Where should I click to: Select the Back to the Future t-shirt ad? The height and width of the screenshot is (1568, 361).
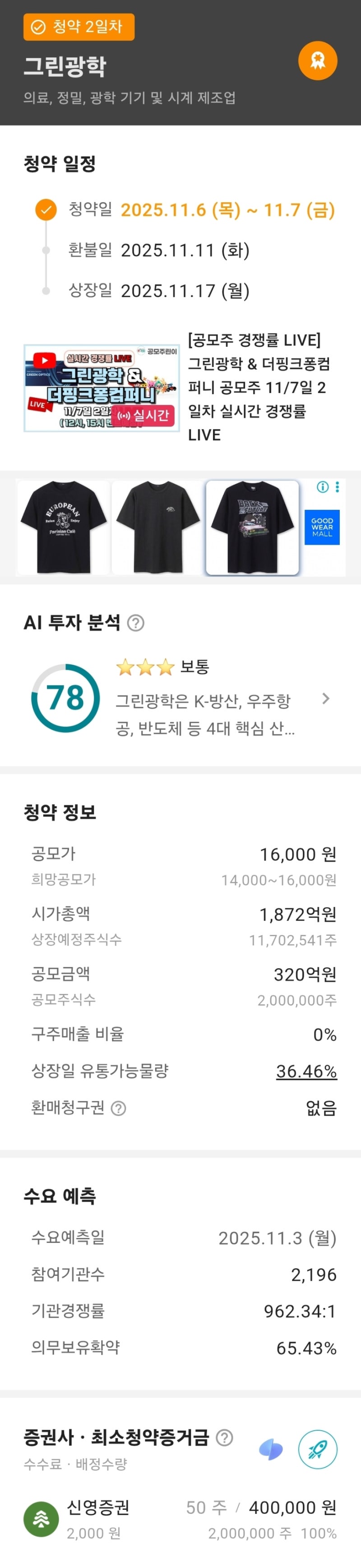click(x=252, y=527)
